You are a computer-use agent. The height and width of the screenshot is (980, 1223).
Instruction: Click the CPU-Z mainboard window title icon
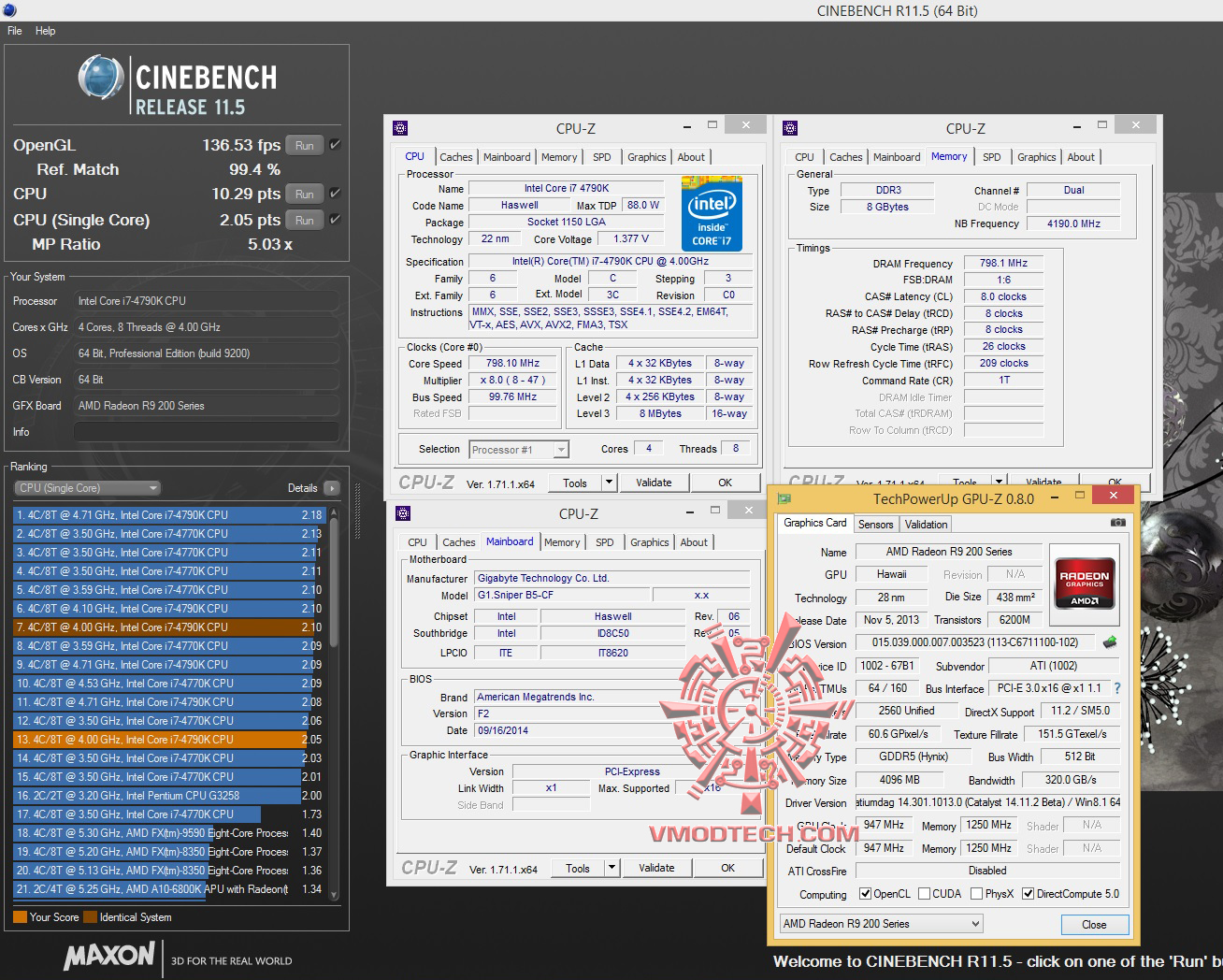(x=403, y=513)
